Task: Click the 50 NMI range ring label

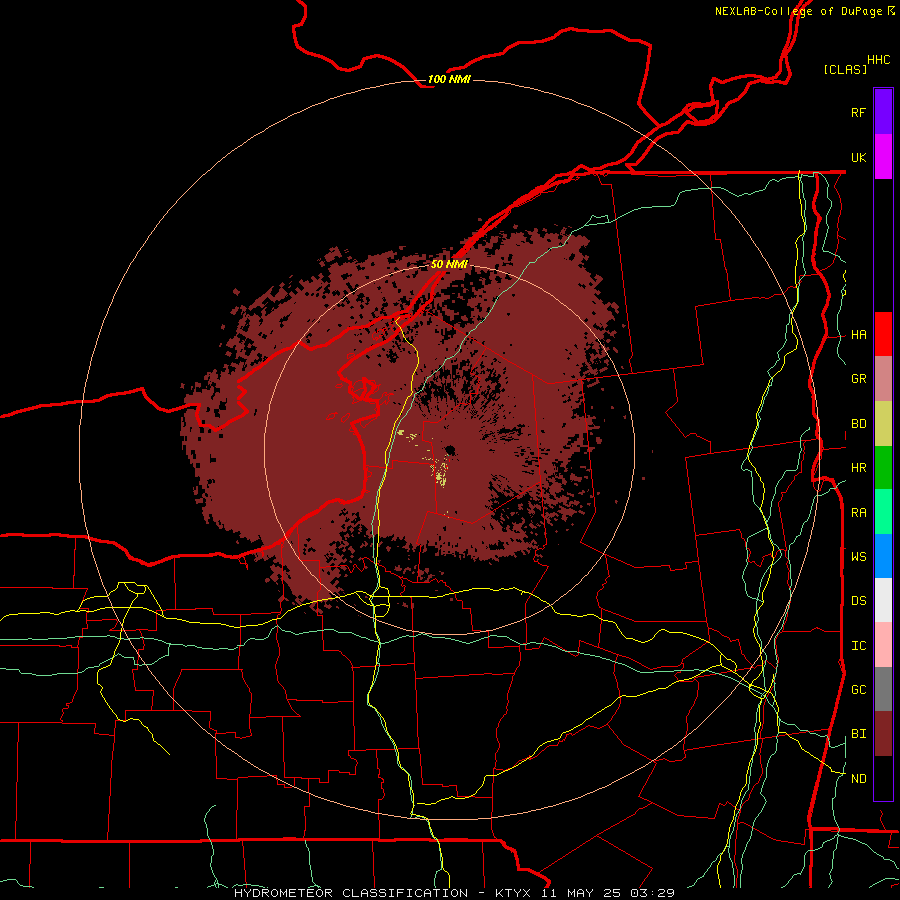Action: tap(449, 264)
